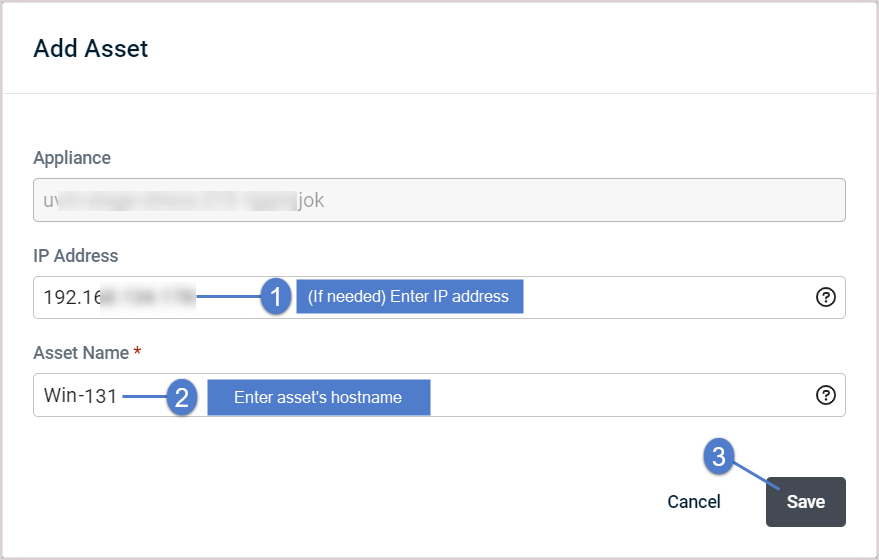Click the numbered callout circle 3
The width and height of the screenshot is (879, 560).
719,456
